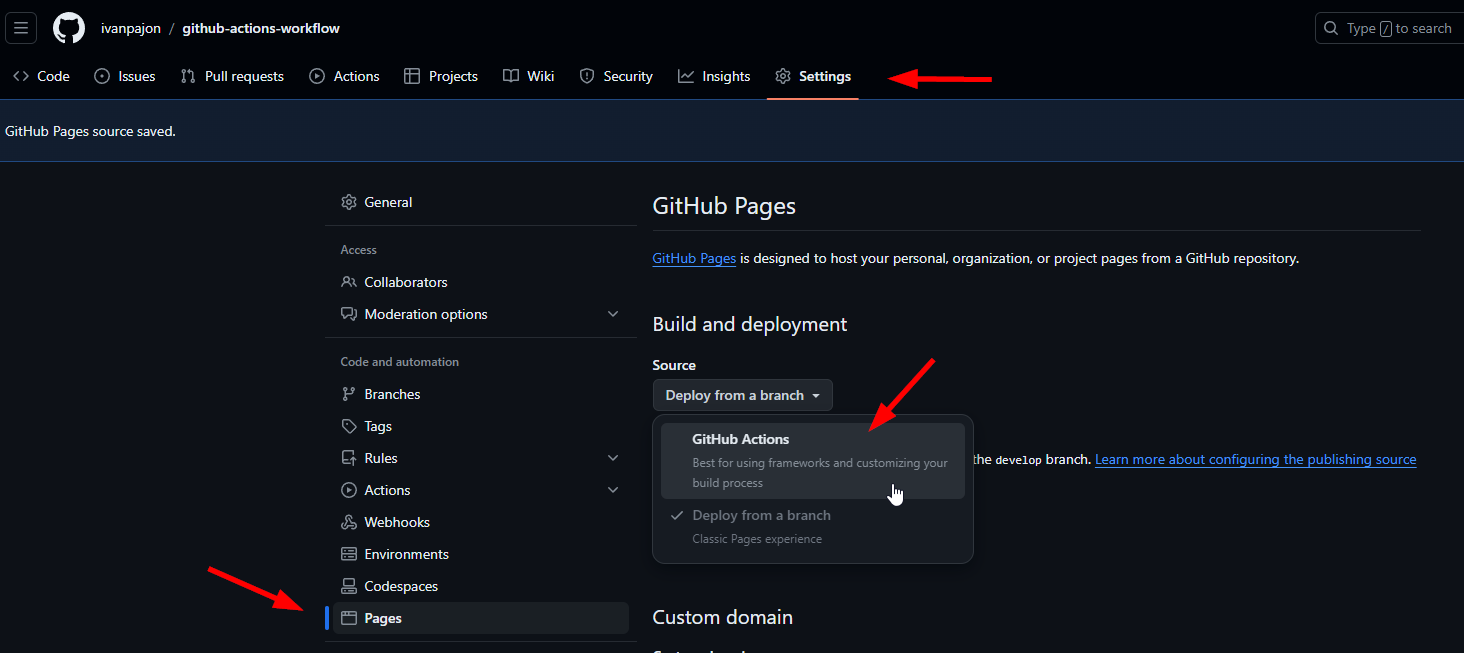1464x653 pixels.
Task: Click the Collaborators people icon
Action: click(x=349, y=282)
